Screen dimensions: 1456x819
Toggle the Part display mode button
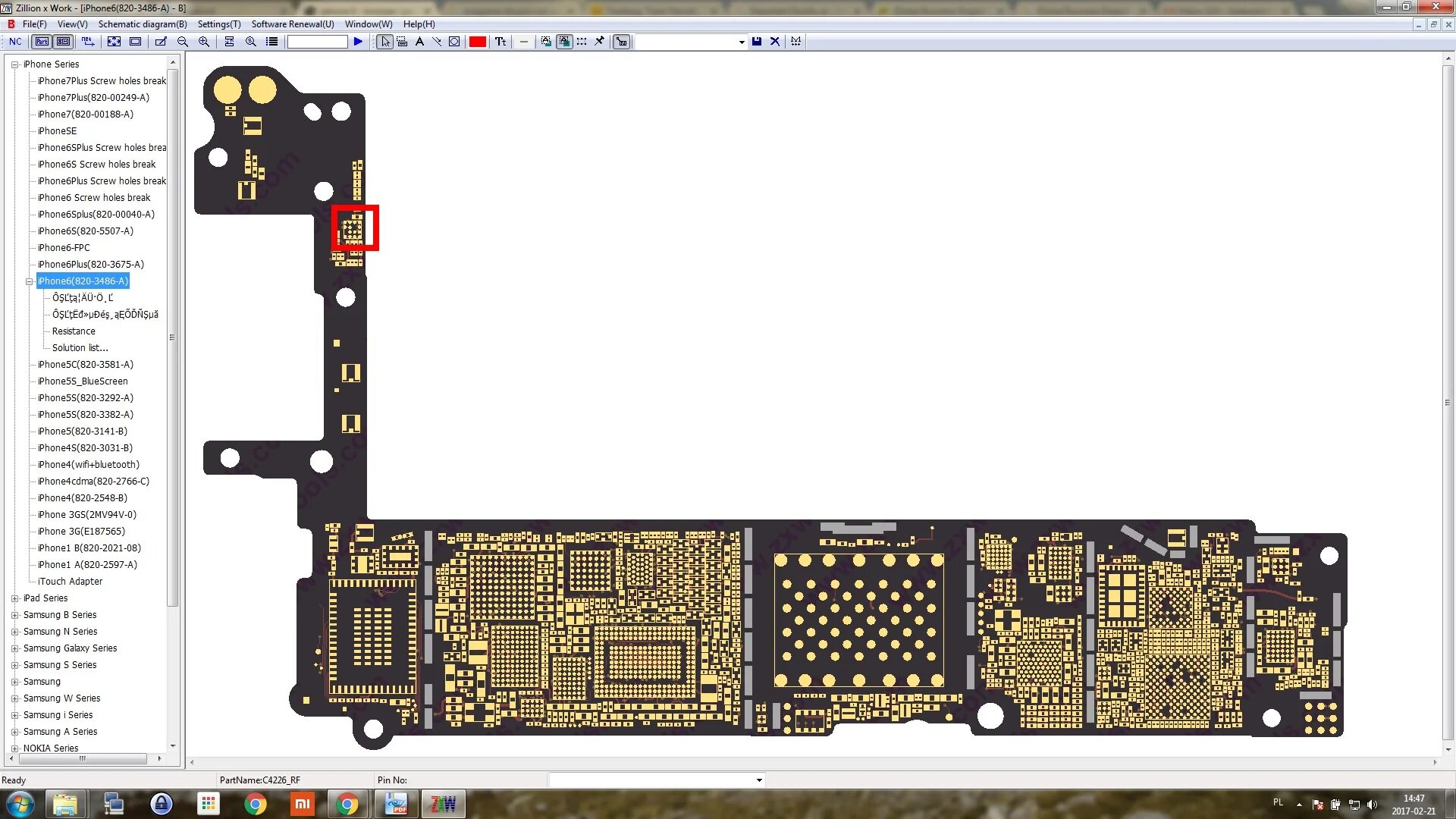click(x=42, y=42)
